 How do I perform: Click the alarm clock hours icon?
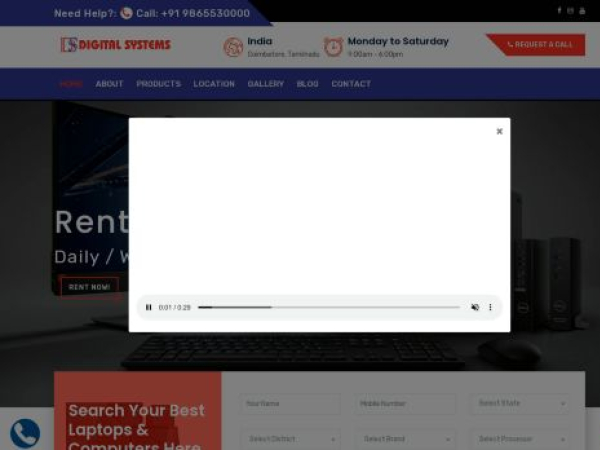333,47
